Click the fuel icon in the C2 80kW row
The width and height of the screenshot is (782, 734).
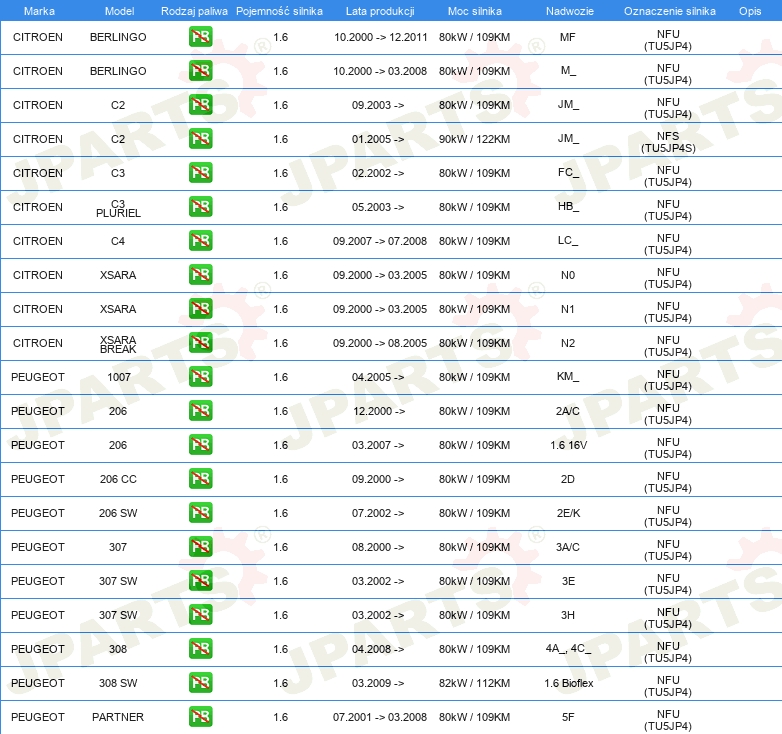[x=200, y=105]
